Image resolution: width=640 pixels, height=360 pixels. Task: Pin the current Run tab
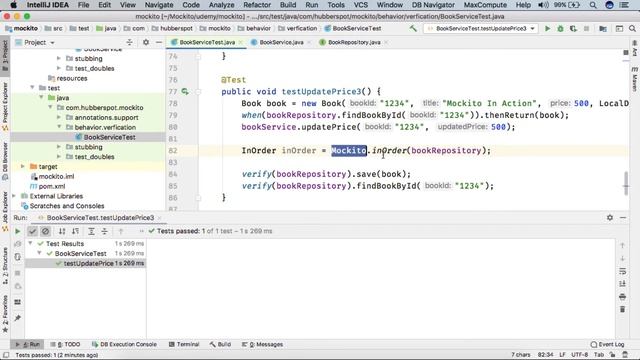tap(18, 318)
